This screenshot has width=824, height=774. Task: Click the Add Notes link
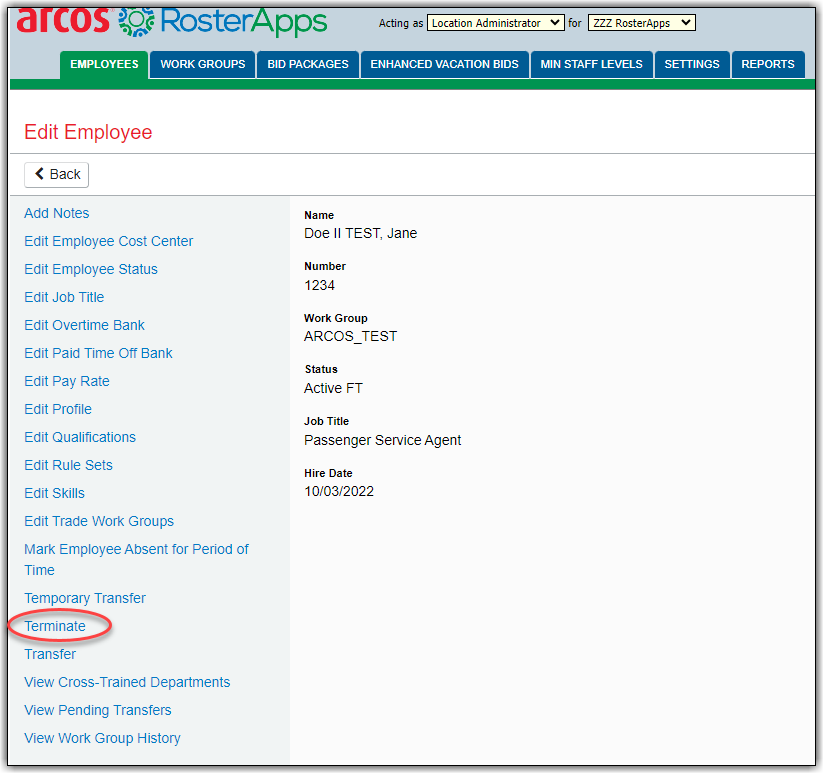pos(57,213)
